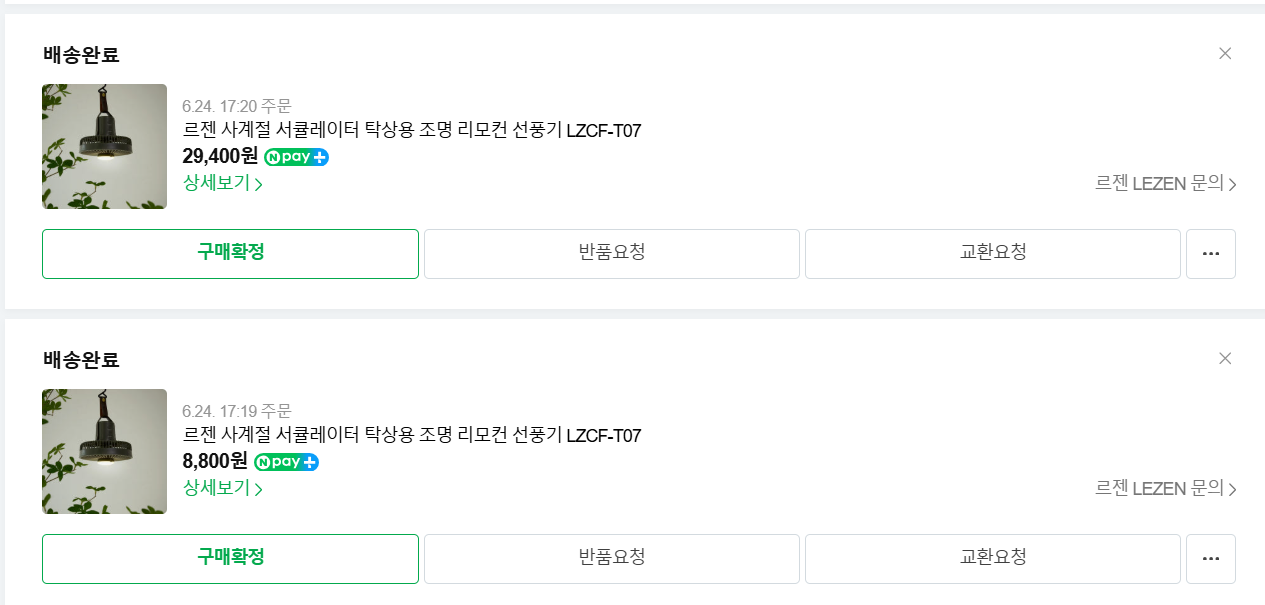Open product title of the 6.24. 17:19 order
Image resolution: width=1265 pixels, height=605 pixels.
click(412, 435)
